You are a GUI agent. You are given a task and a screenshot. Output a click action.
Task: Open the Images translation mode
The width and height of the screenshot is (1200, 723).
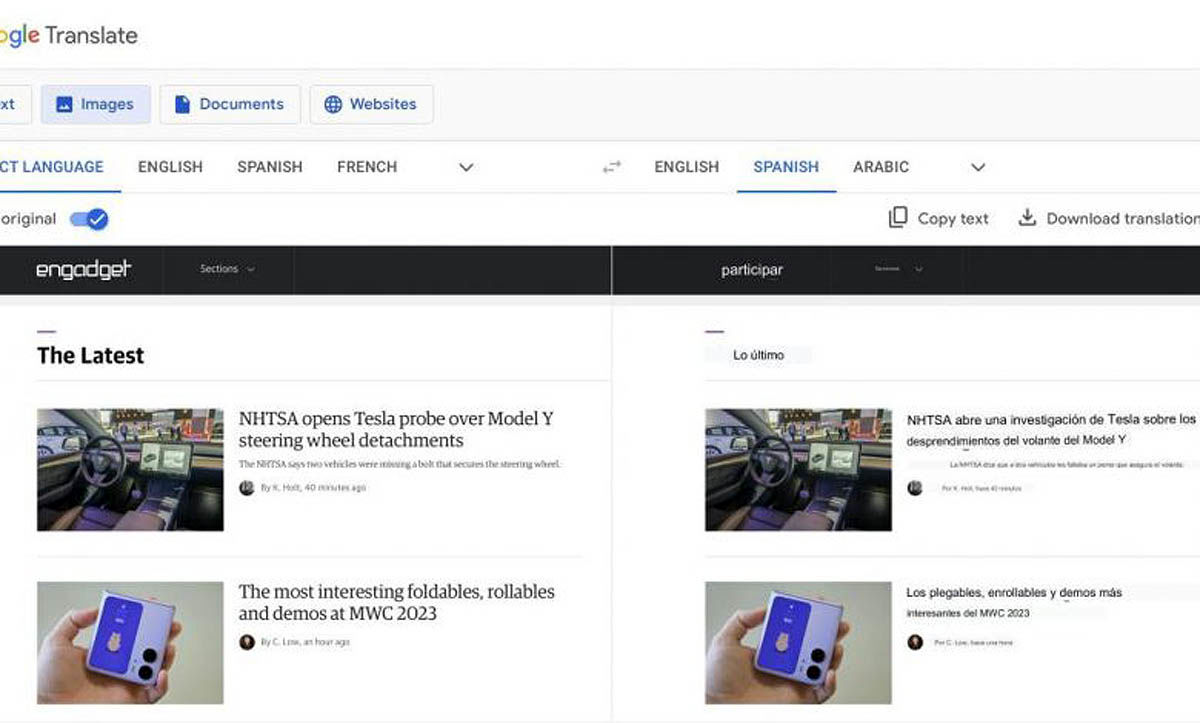[x=95, y=104]
